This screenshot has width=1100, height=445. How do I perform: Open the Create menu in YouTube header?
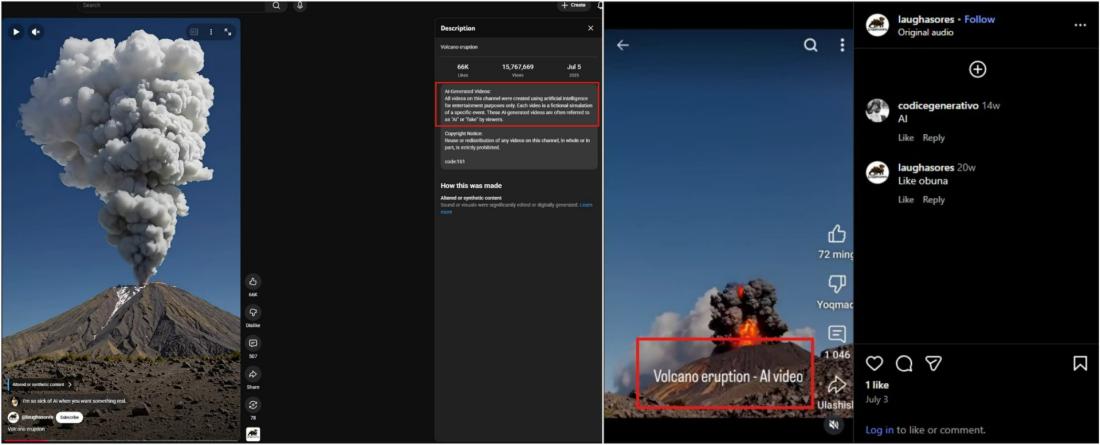(573, 5)
